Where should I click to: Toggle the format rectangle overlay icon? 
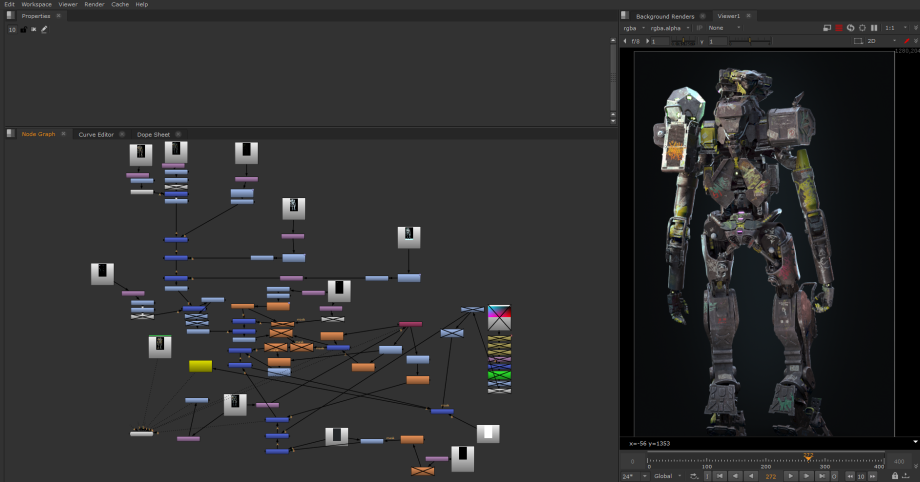[x=858, y=41]
